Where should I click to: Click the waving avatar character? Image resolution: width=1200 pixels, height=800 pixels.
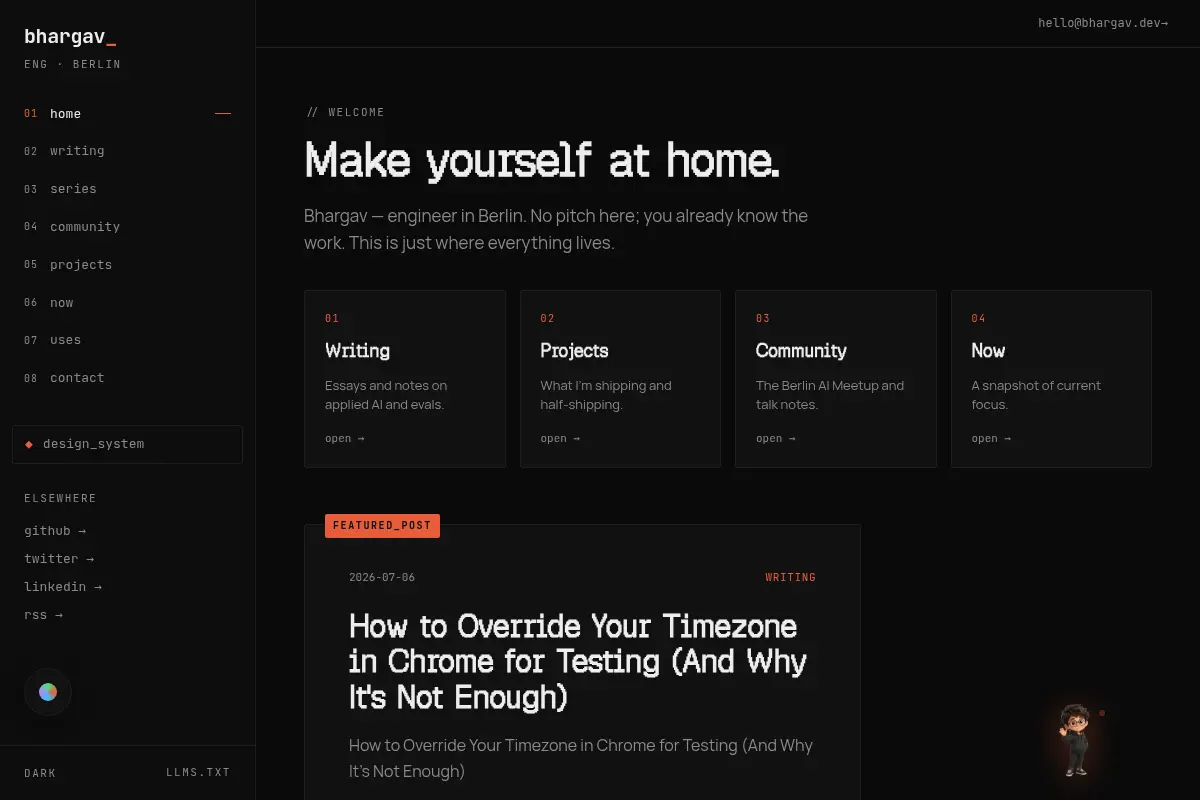pos(1076,740)
